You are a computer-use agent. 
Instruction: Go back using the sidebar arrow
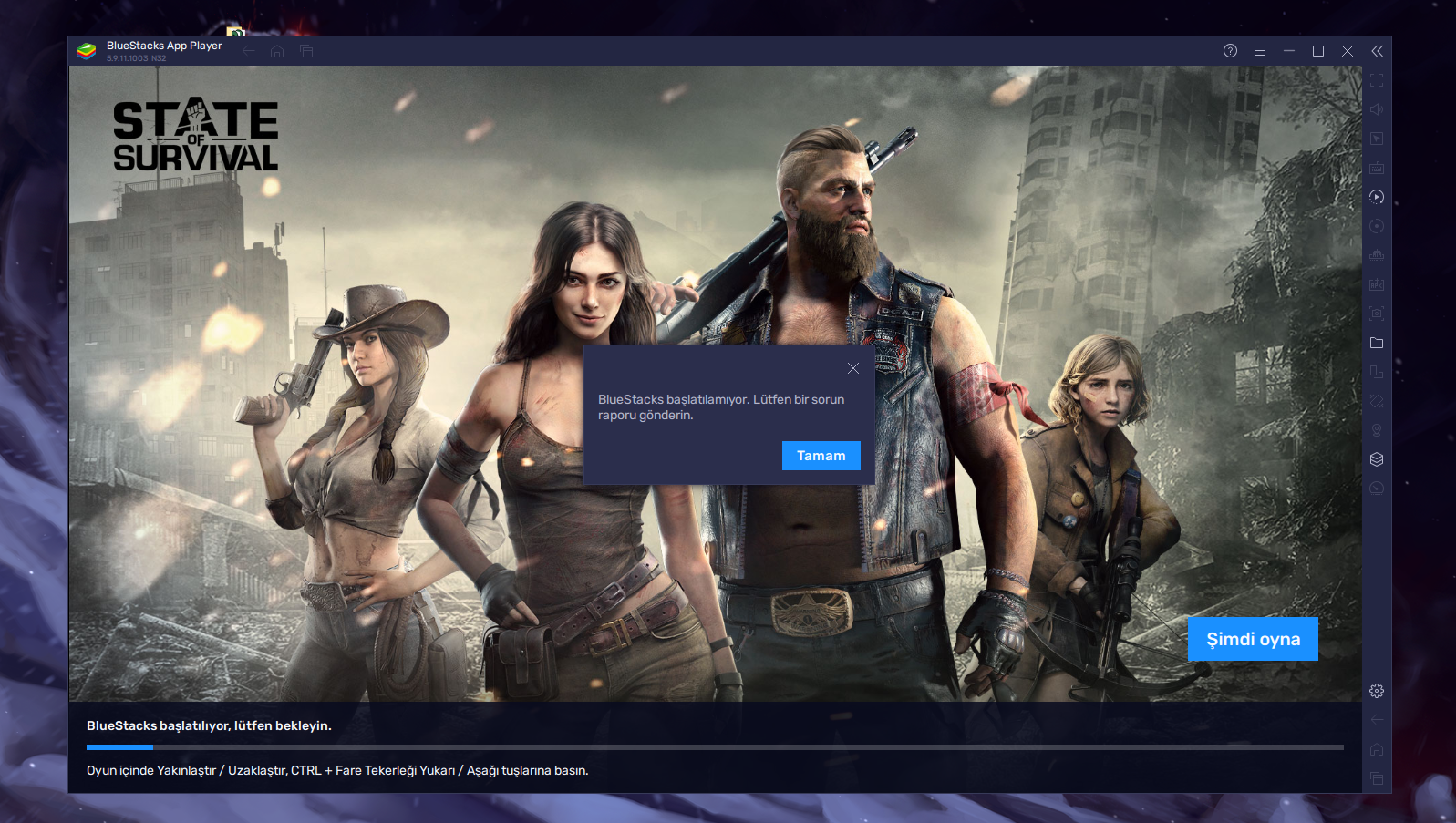tap(1377, 720)
